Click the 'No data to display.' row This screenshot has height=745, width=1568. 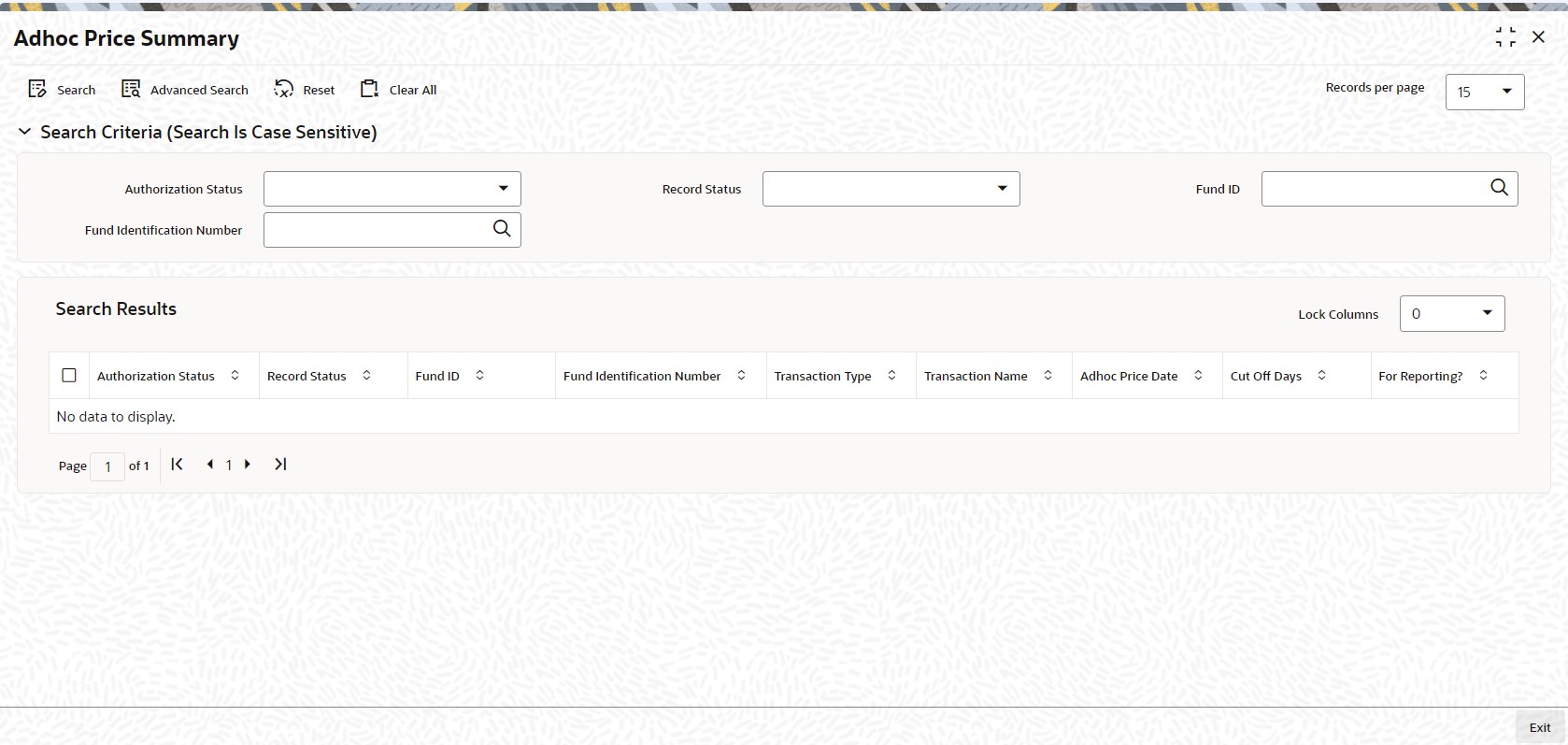click(x=784, y=416)
